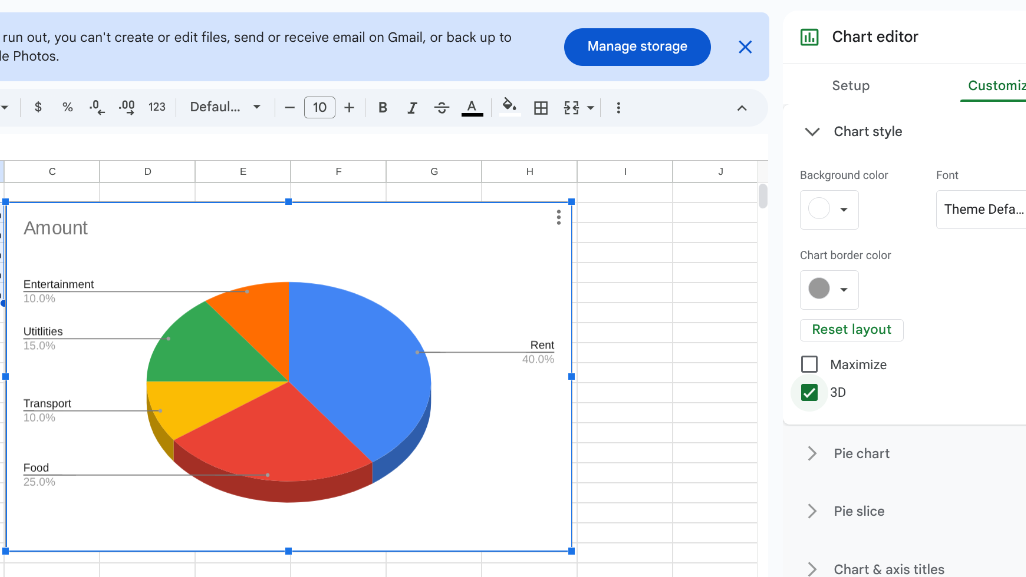The image size is (1026, 577).
Task: Enable the Maximize checkbox
Action: coord(810,365)
